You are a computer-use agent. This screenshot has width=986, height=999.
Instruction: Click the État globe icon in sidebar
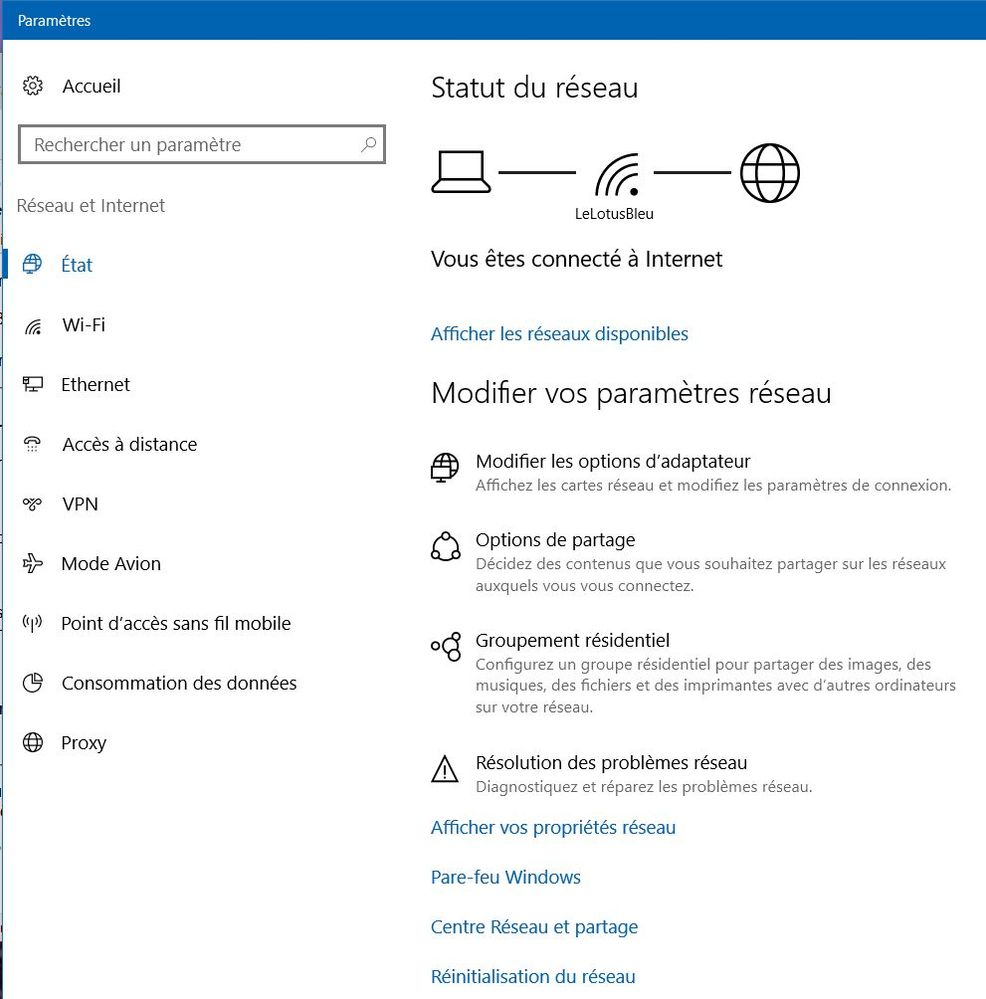[32, 264]
